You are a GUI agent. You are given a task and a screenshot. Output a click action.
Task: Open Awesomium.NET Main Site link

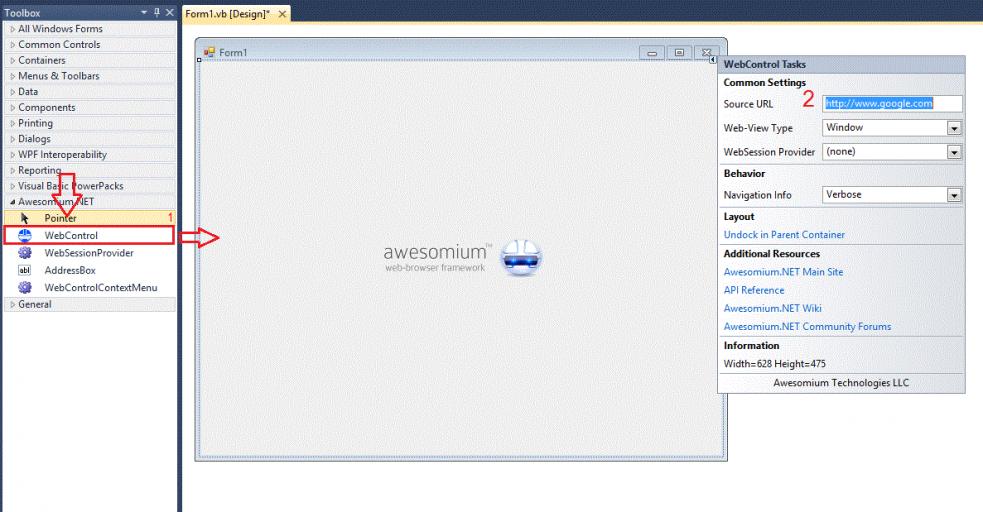(783, 272)
